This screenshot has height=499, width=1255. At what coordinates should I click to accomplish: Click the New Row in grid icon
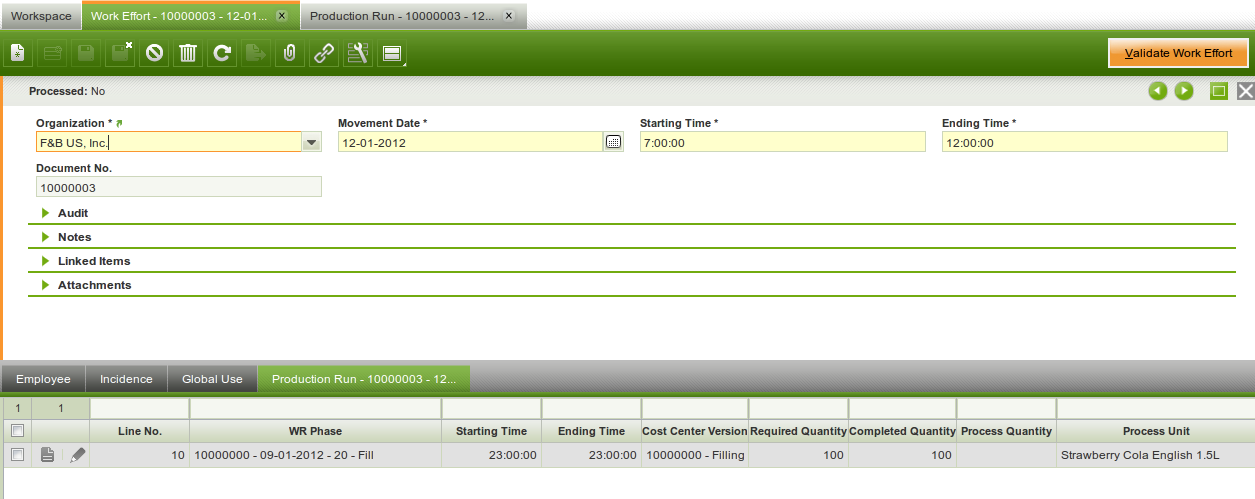coord(52,53)
